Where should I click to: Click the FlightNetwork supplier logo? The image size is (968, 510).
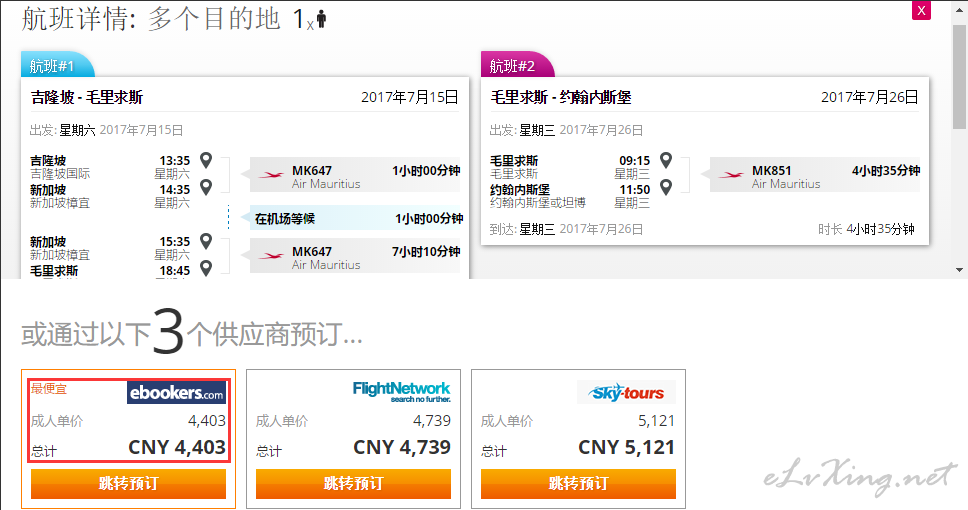click(401, 391)
